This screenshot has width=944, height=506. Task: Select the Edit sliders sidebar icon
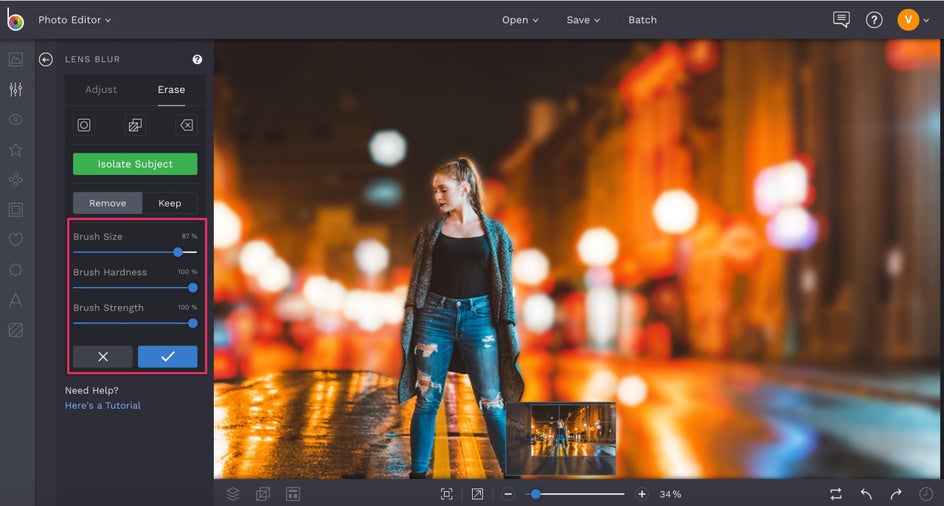(x=16, y=89)
